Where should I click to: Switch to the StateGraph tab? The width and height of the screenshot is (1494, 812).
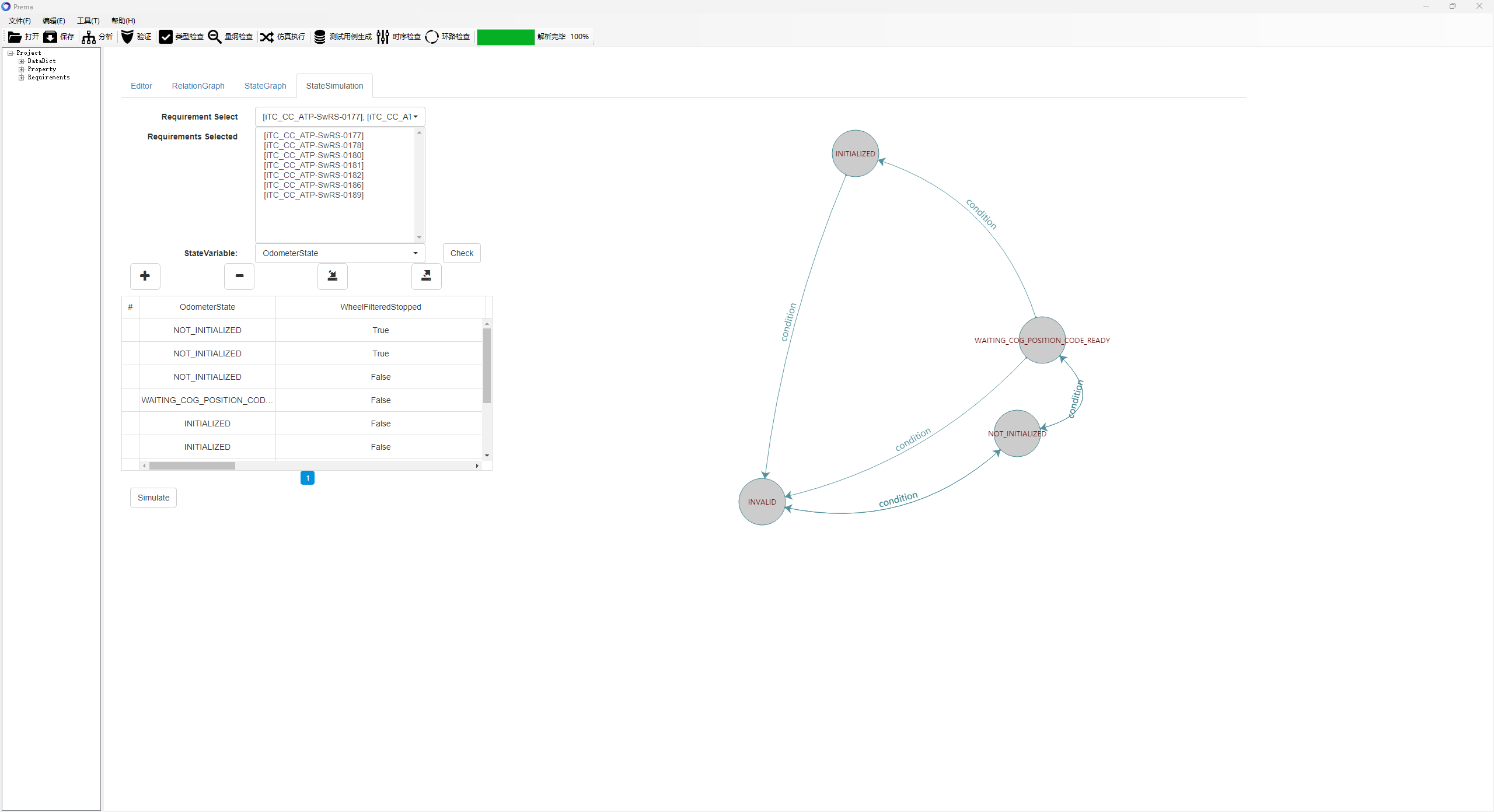click(x=265, y=86)
